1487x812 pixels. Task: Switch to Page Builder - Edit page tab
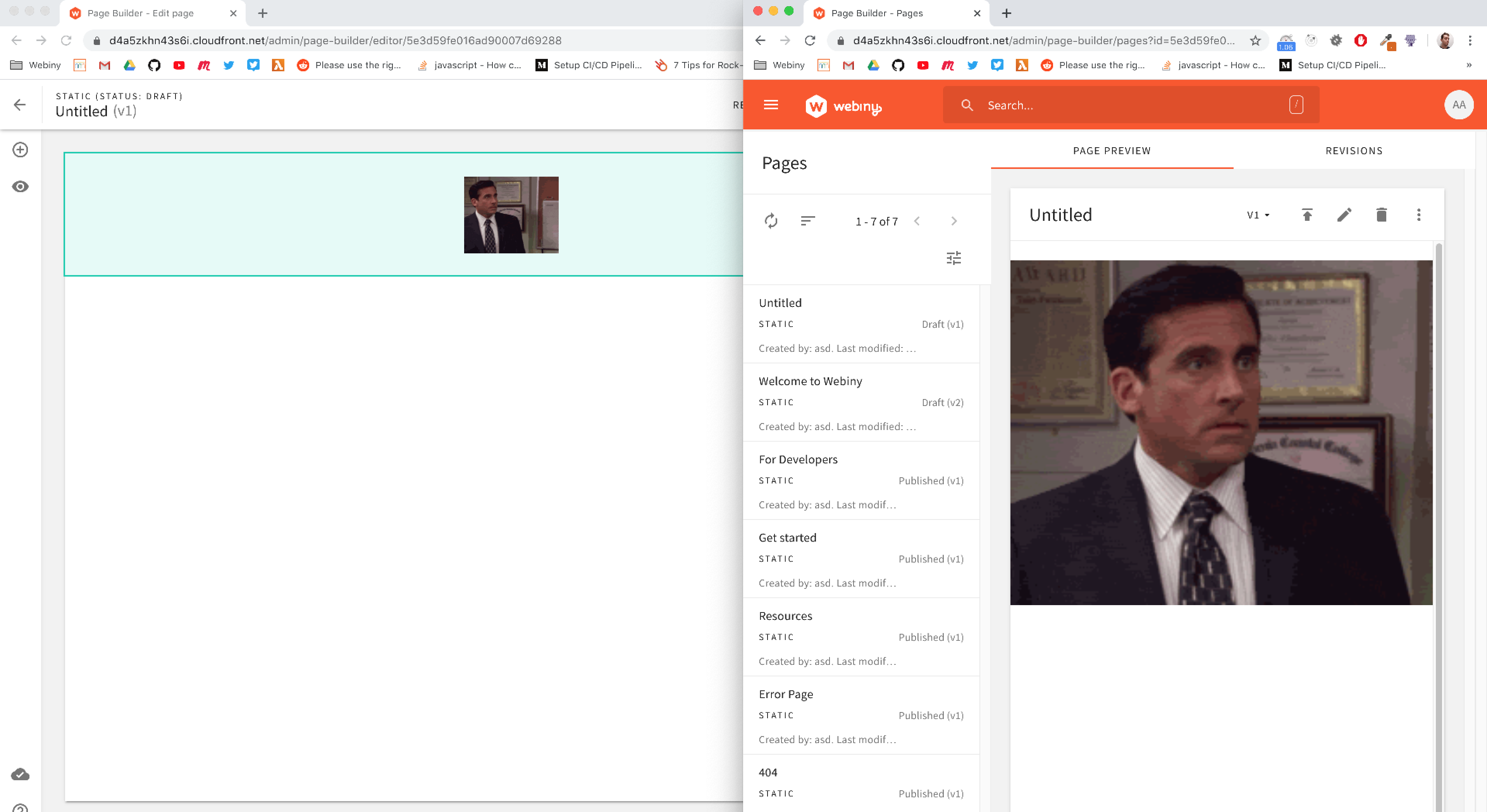[152, 13]
